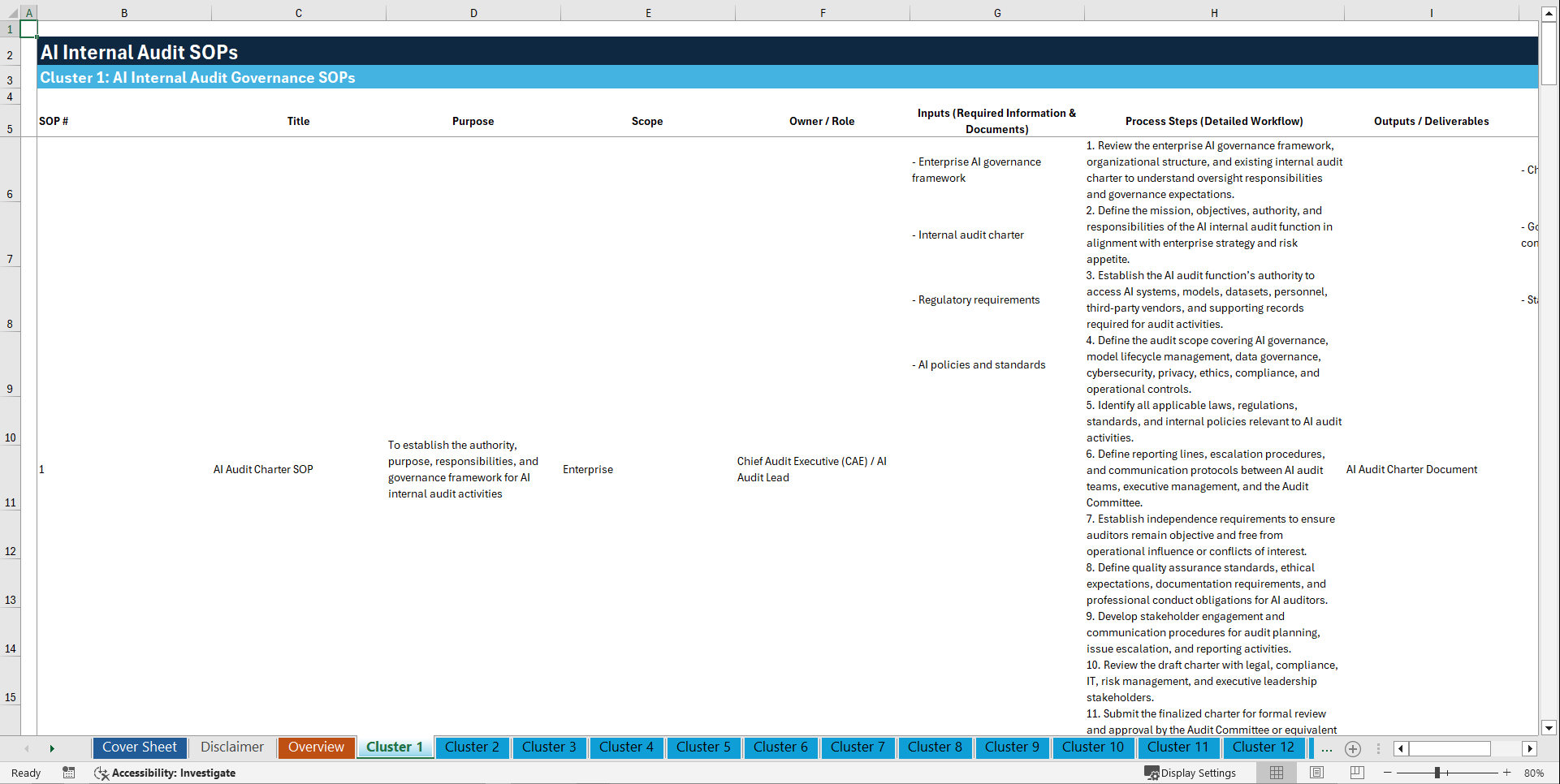Click the vertical scrollbar thumb
This screenshot has height=784, width=1560.
coord(1549,54)
